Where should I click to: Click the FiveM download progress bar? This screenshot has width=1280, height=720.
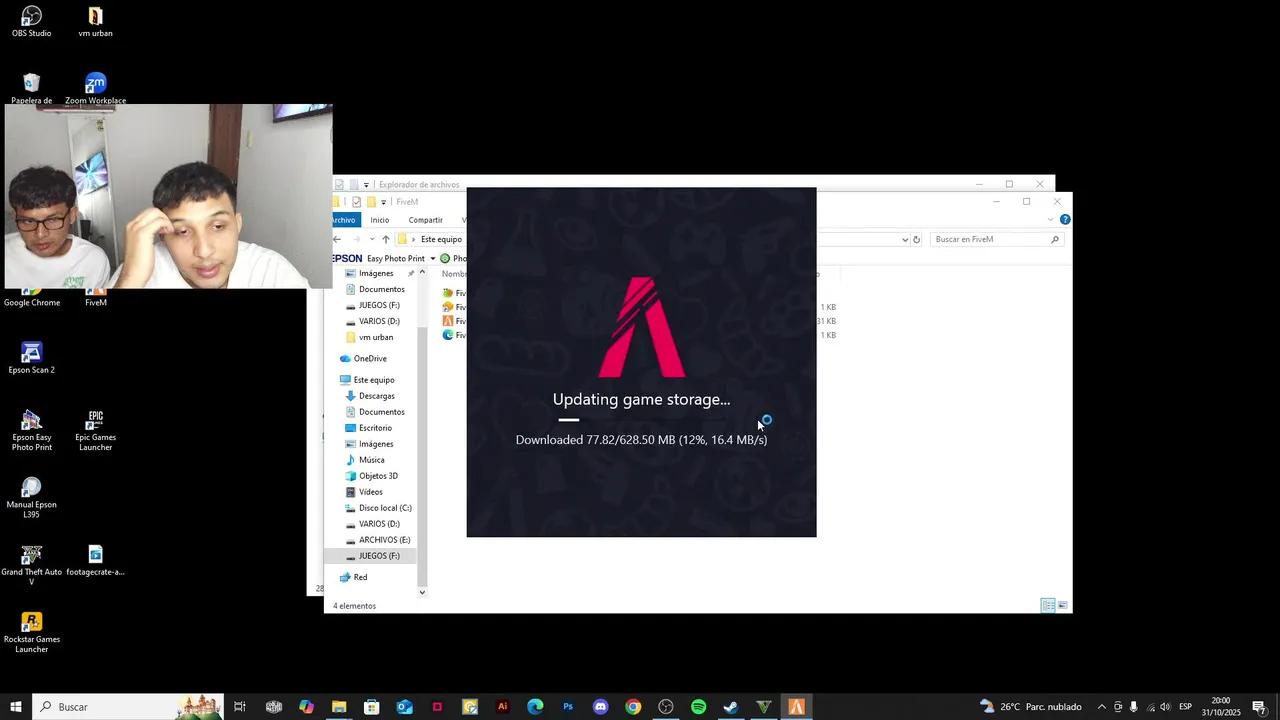[641, 420]
